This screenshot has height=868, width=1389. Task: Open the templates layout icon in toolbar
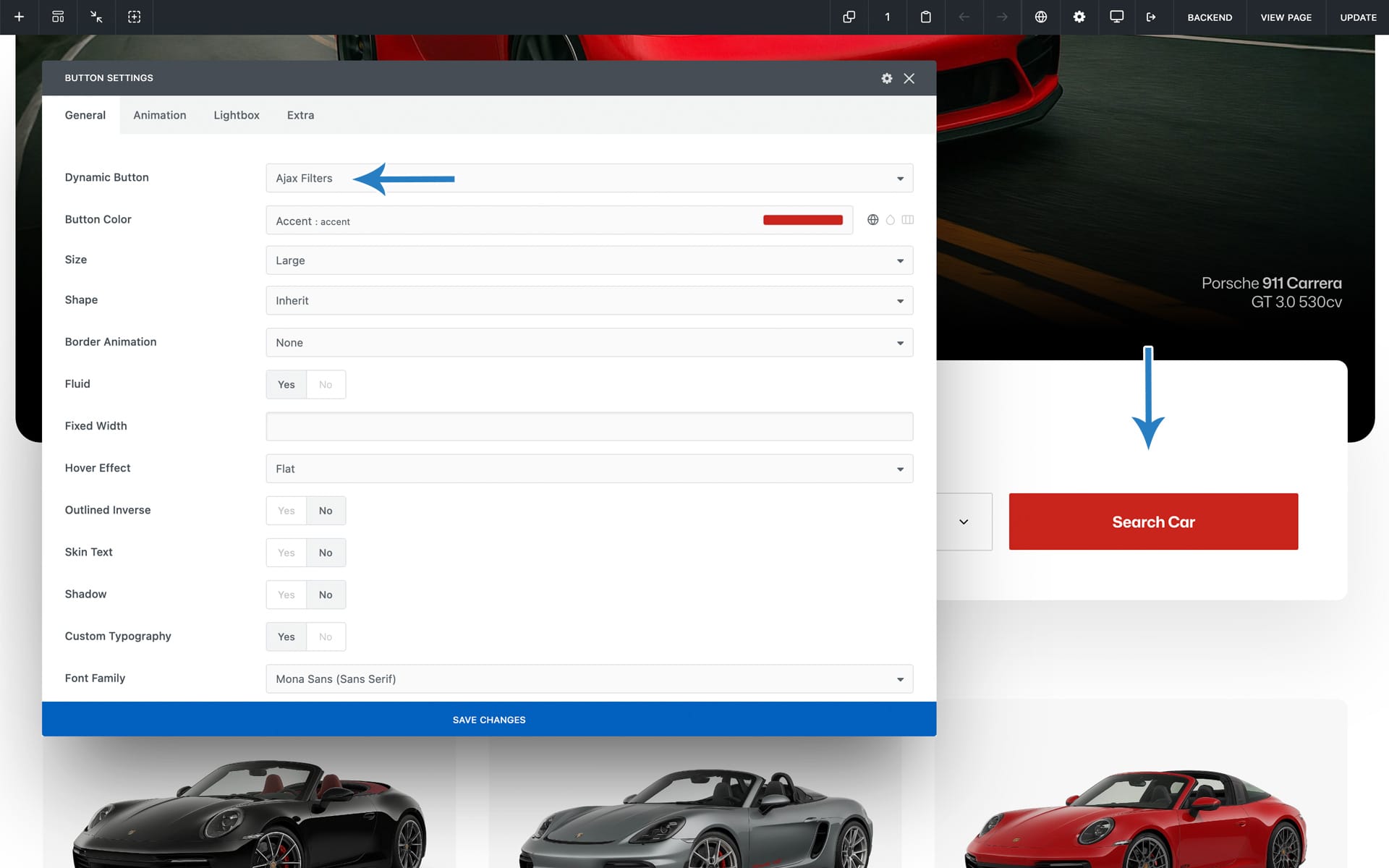(58, 17)
